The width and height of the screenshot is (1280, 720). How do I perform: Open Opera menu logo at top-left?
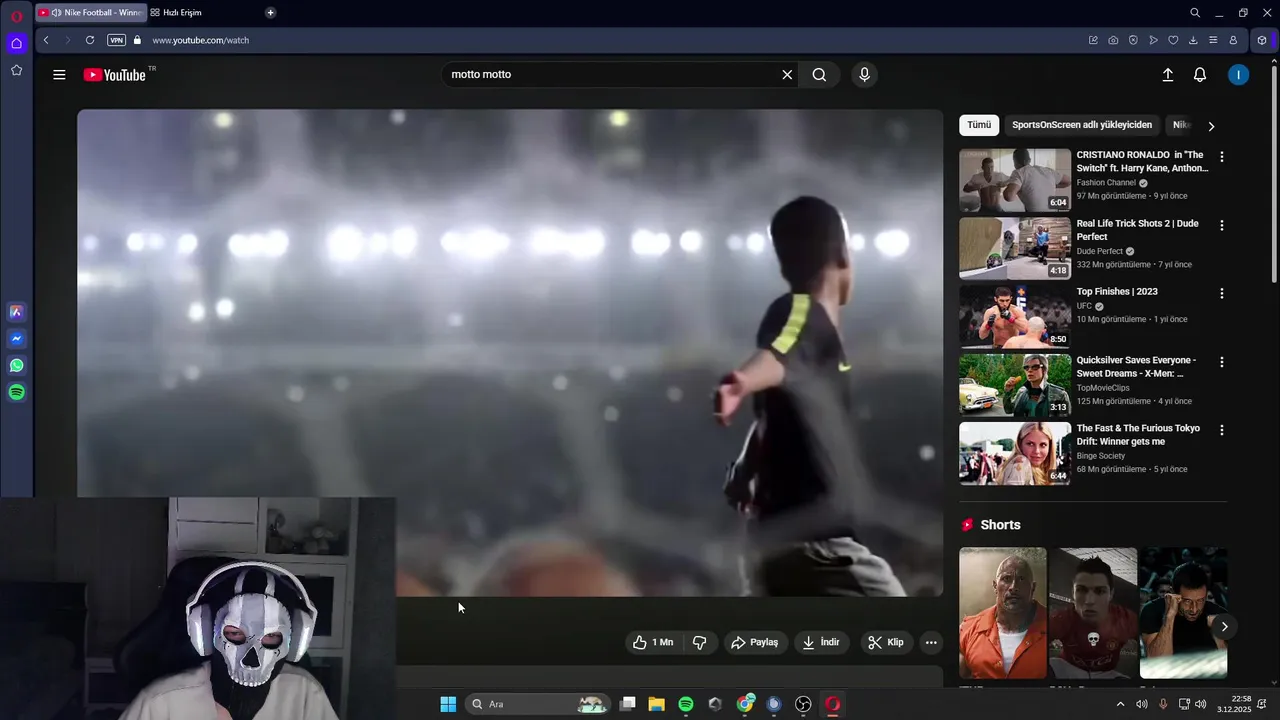tap(16, 16)
